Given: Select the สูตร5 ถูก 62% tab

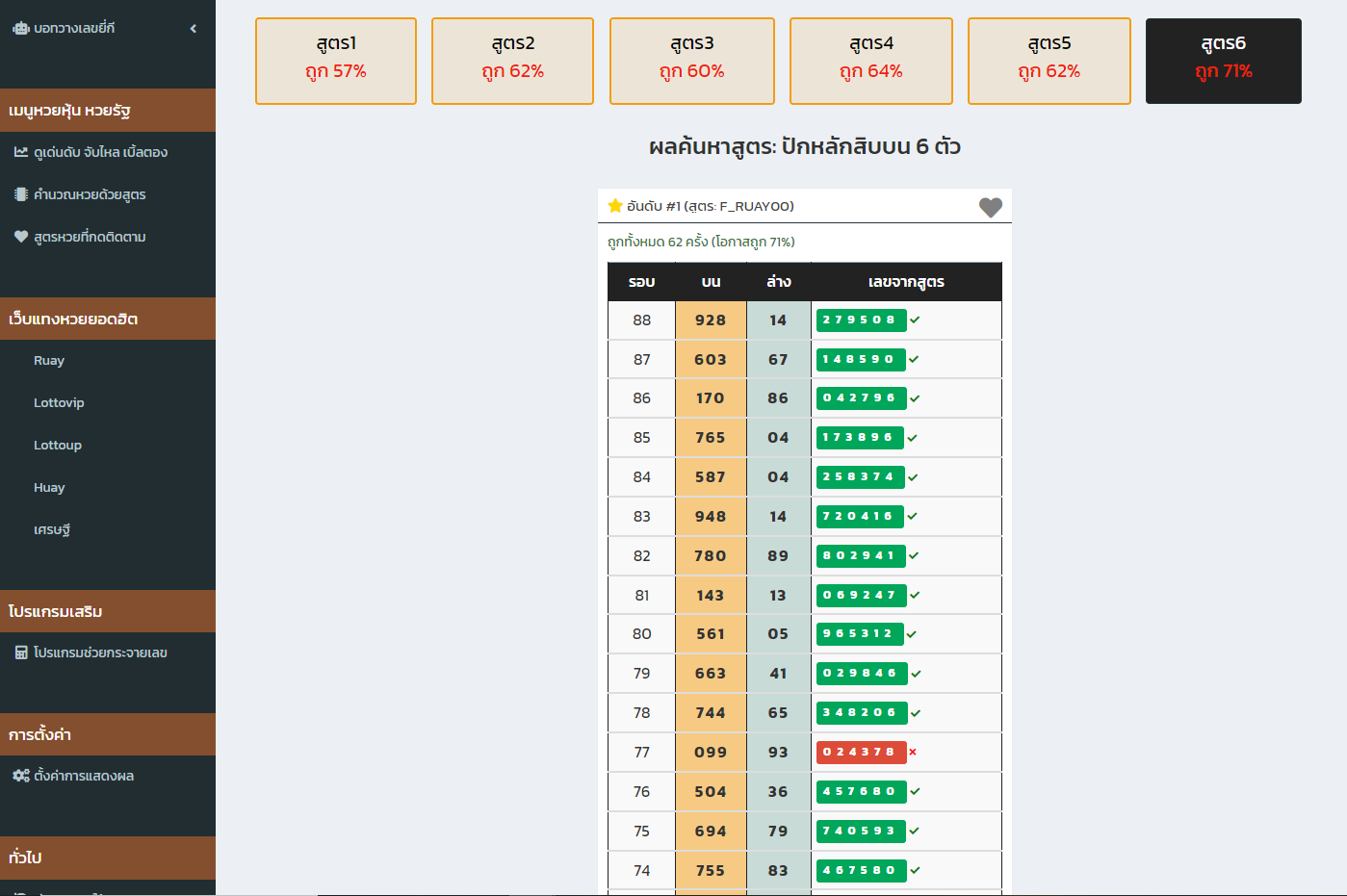Looking at the screenshot, I should pos(1049,61).
